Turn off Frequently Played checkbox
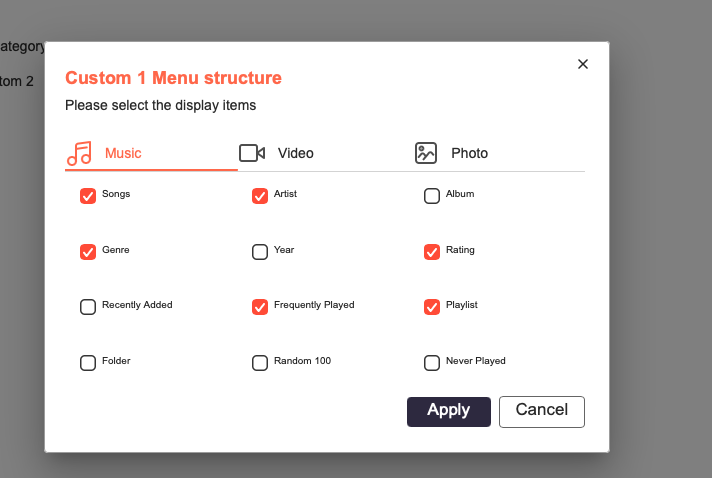The image size is (712, 478). 260,307
